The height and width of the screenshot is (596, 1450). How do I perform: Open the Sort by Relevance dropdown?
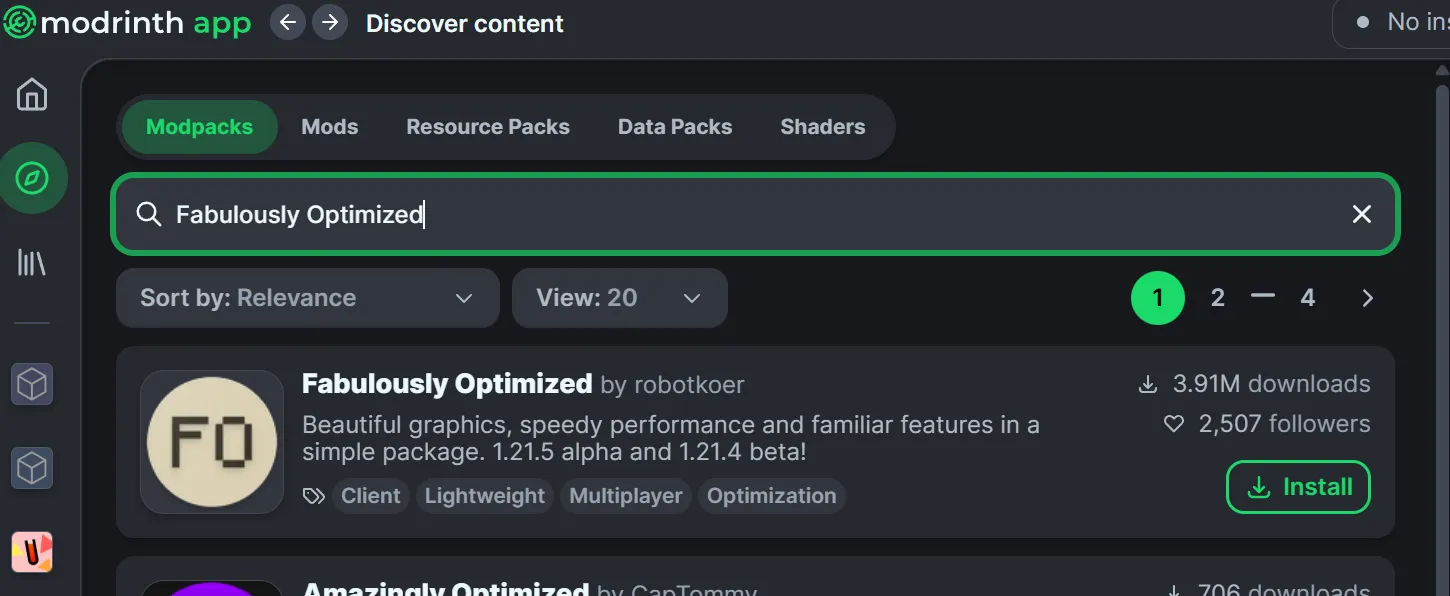(307, 298)
